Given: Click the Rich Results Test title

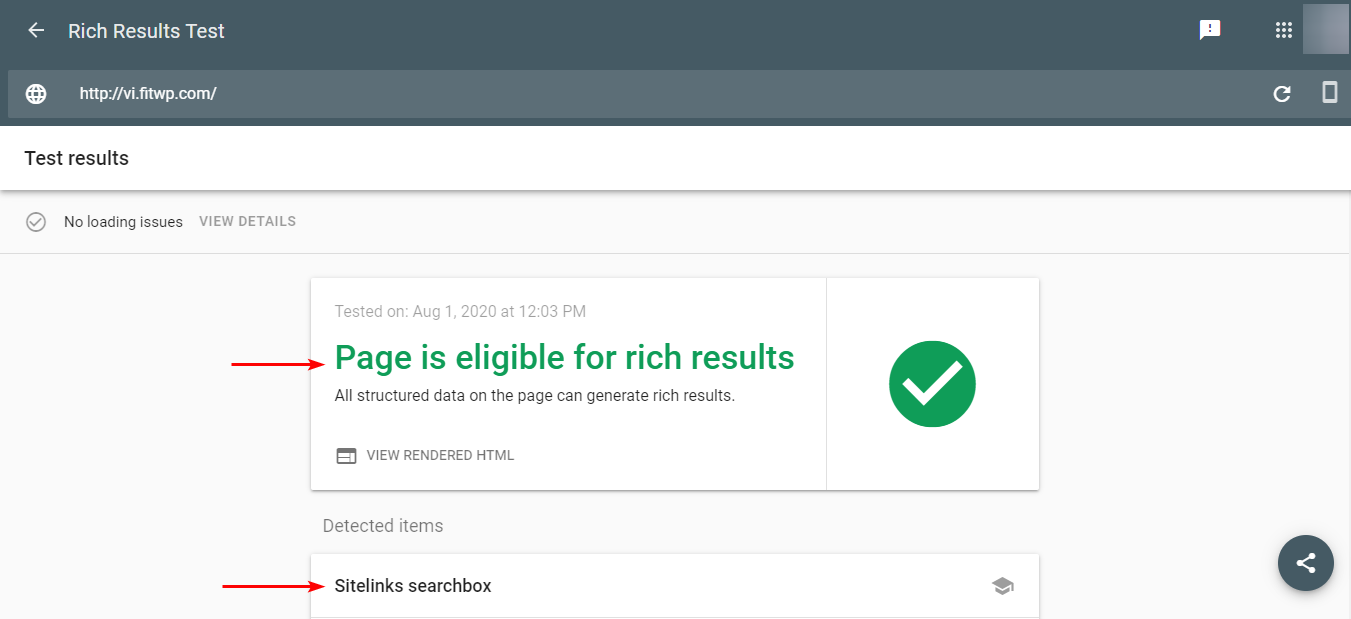Looking at the screenshot, I should [146, 30].
